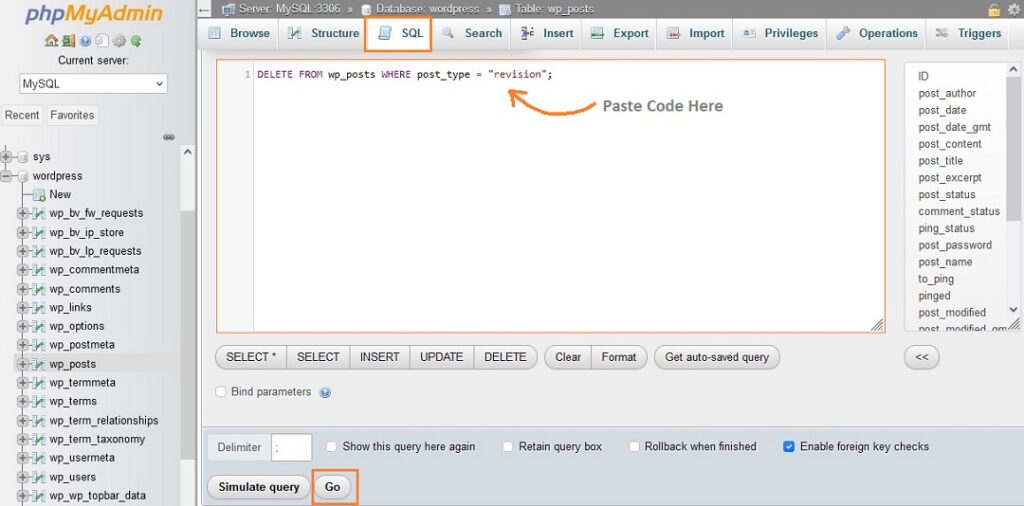
Task: Click the wp_comments table icon in tree
Action: click(x=39, y=289)
